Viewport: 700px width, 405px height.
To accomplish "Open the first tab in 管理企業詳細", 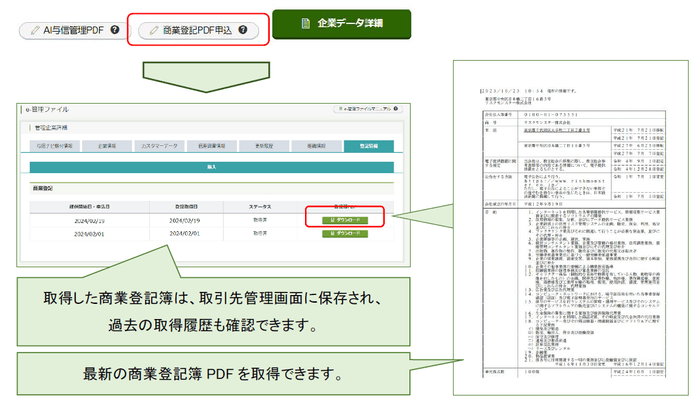I will click(56, 146).
